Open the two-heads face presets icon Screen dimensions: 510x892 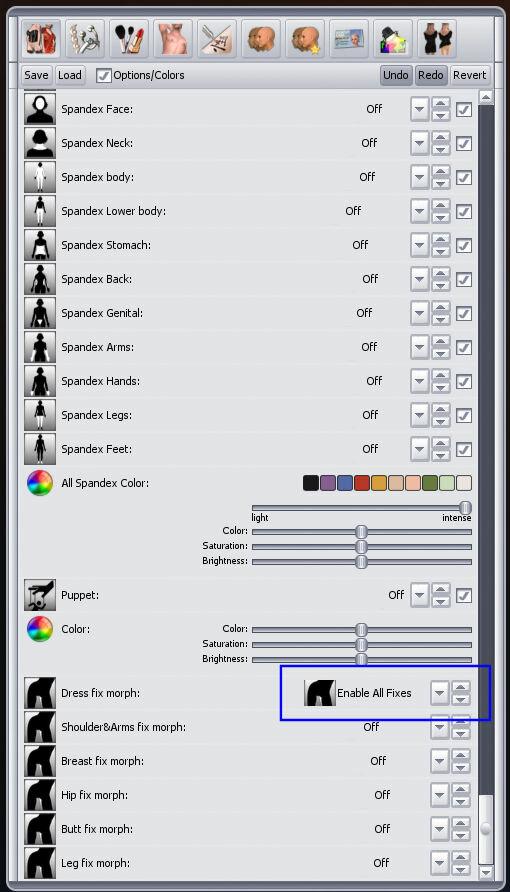(261, 39)
